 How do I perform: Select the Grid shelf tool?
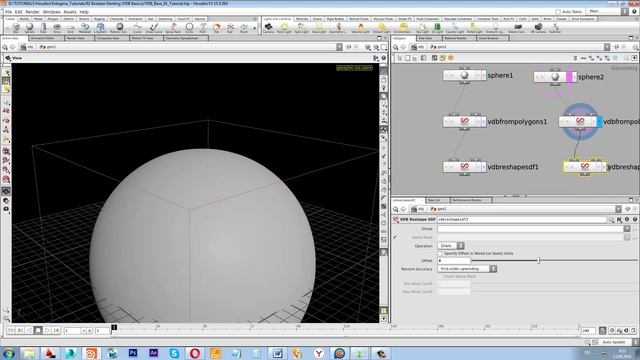point(70,28)
